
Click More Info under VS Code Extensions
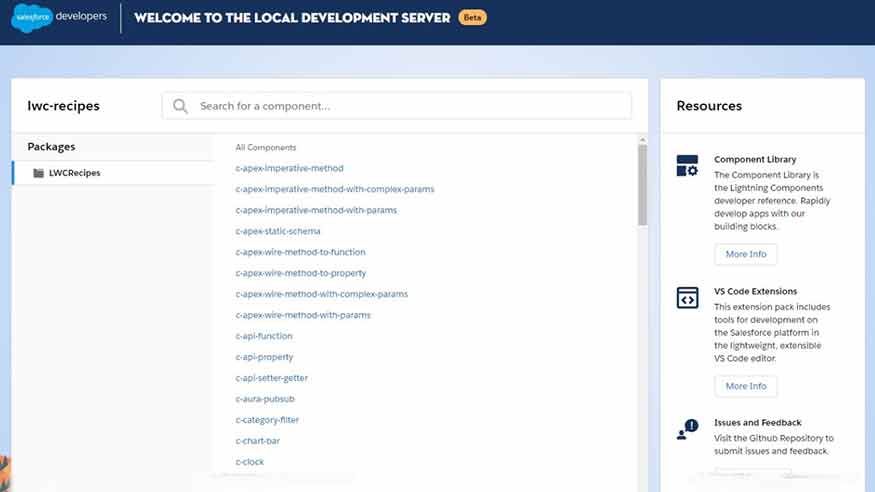point(746,386)
